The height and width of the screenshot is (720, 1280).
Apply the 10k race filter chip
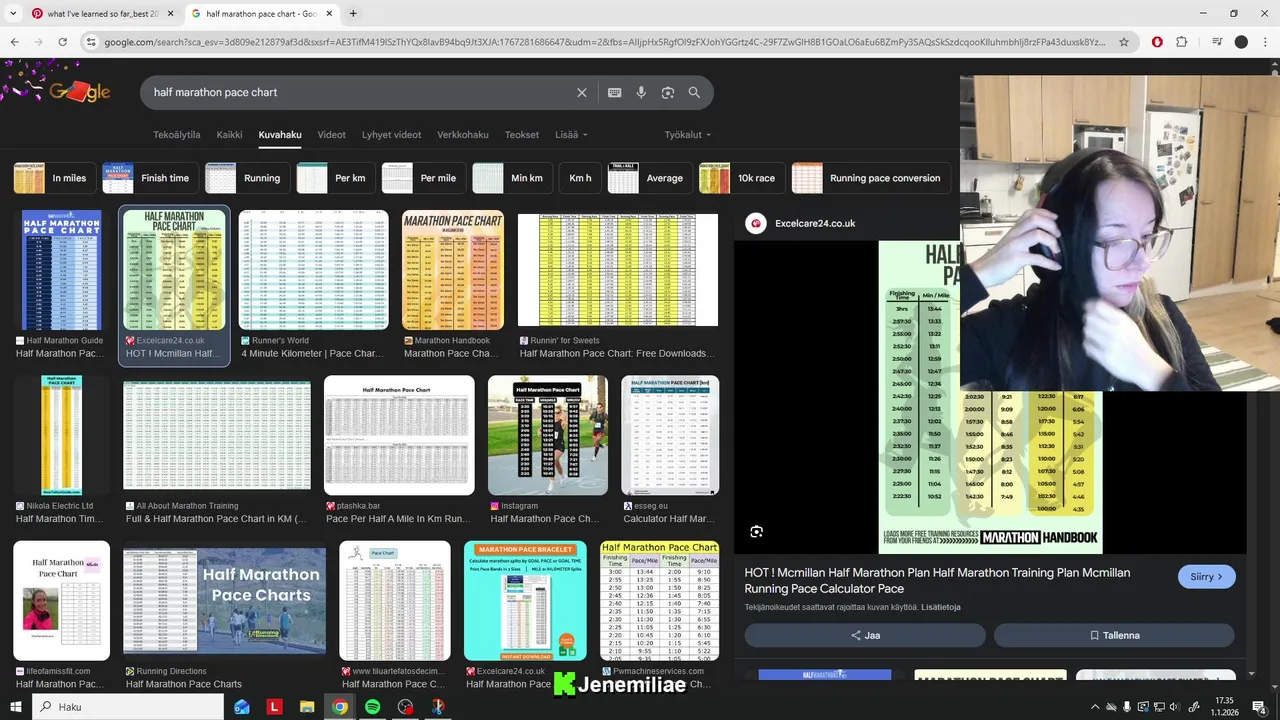pos(742,178)
